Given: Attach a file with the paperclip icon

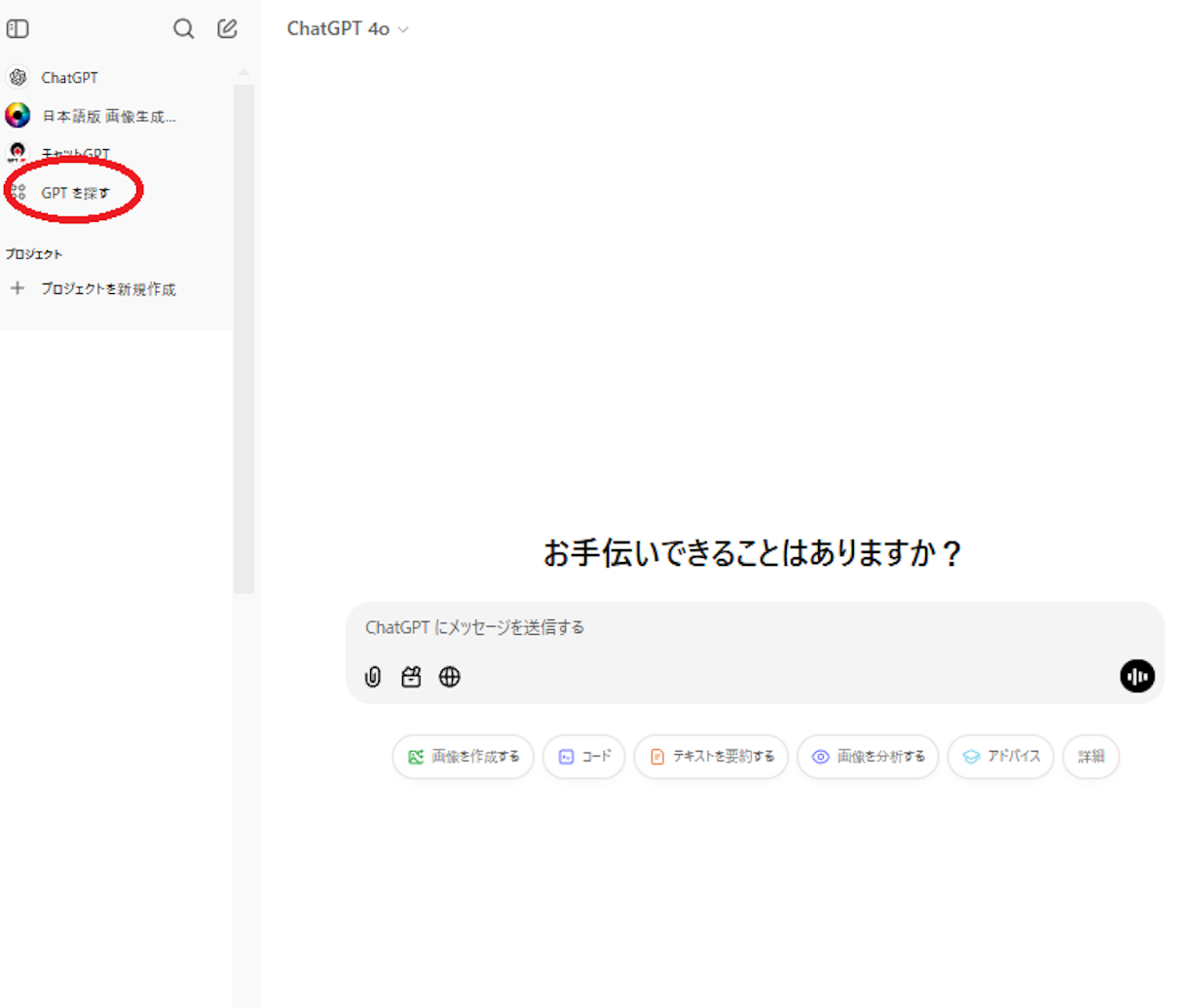Looking at the screenshot, I should tap(373, 677).
